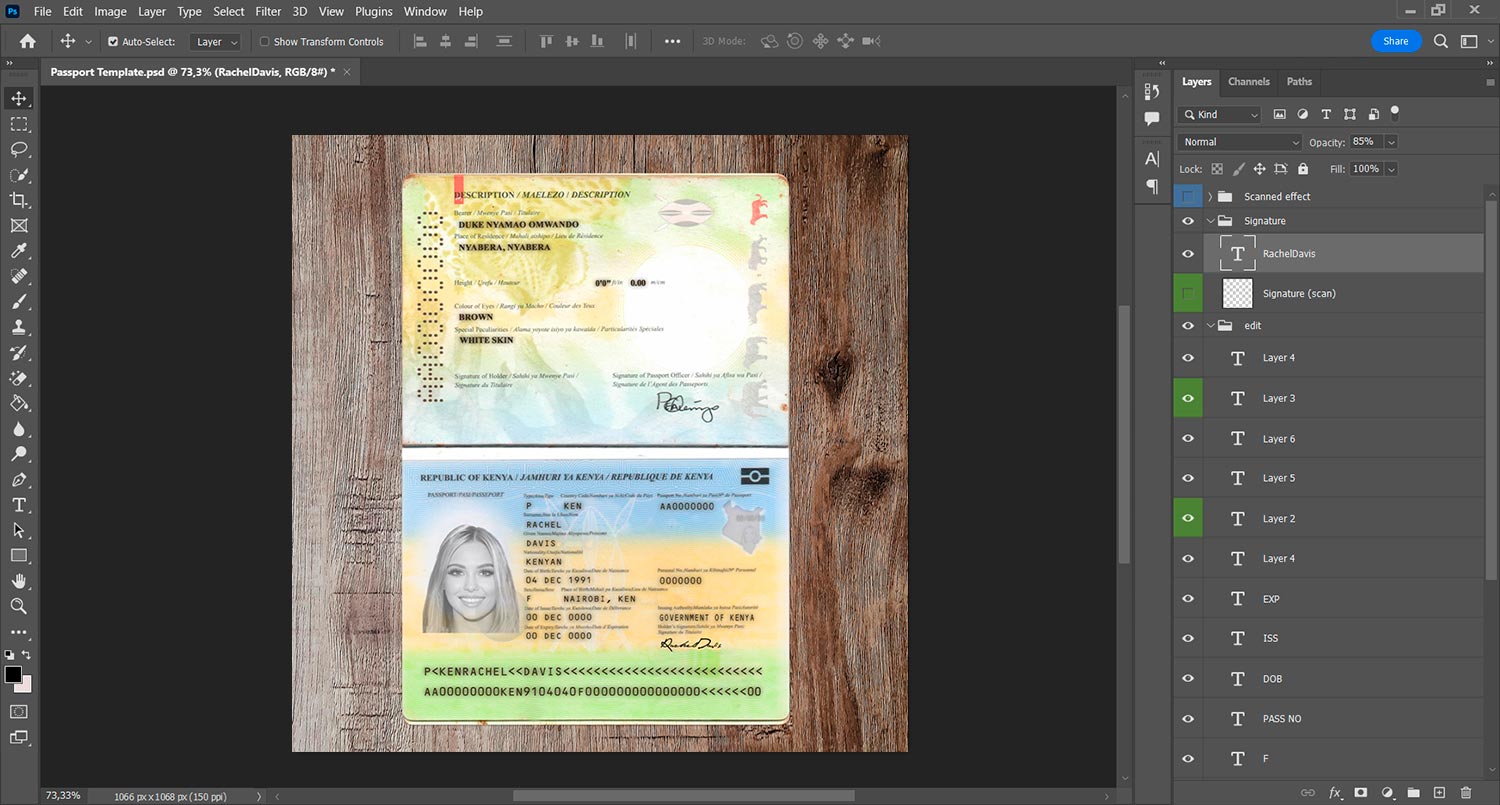Hide the EXP layer
The height and width of the screenshot is (805, 1500).
tap(1188, 599)
